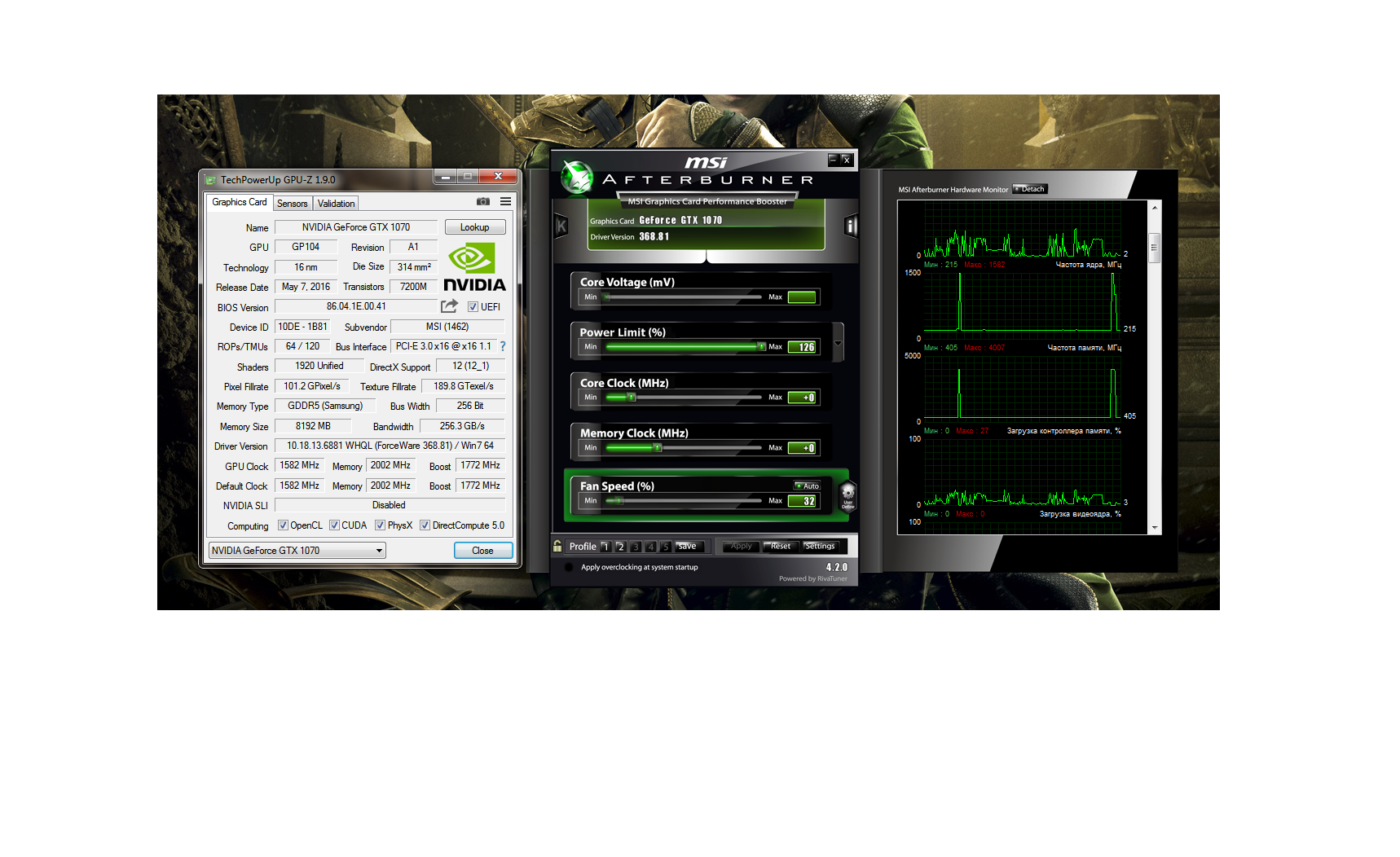Click the Core Voltage slider track
Viewport: 1400px width, 857px height.
click(x=684, y=297)
